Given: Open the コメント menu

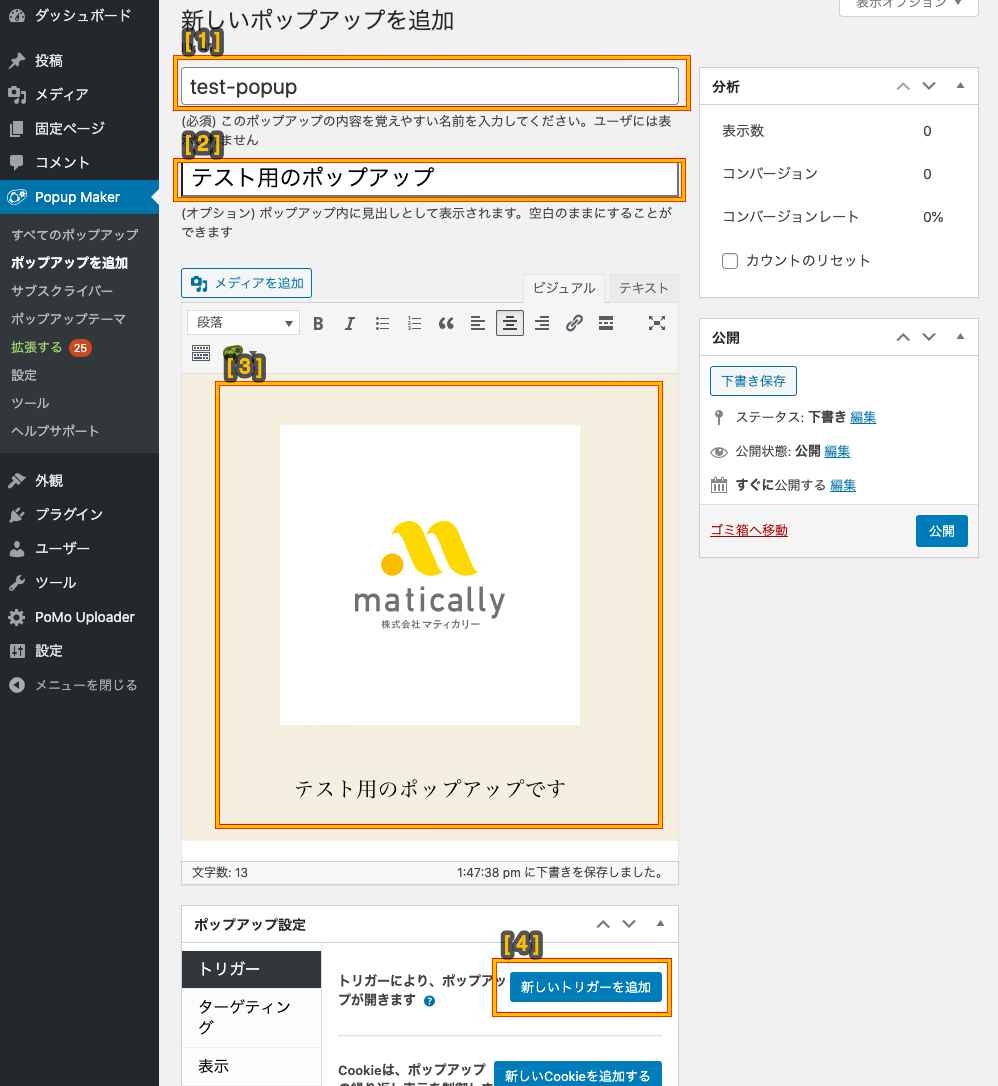Looking at the screenshot, I should point(80,162).
